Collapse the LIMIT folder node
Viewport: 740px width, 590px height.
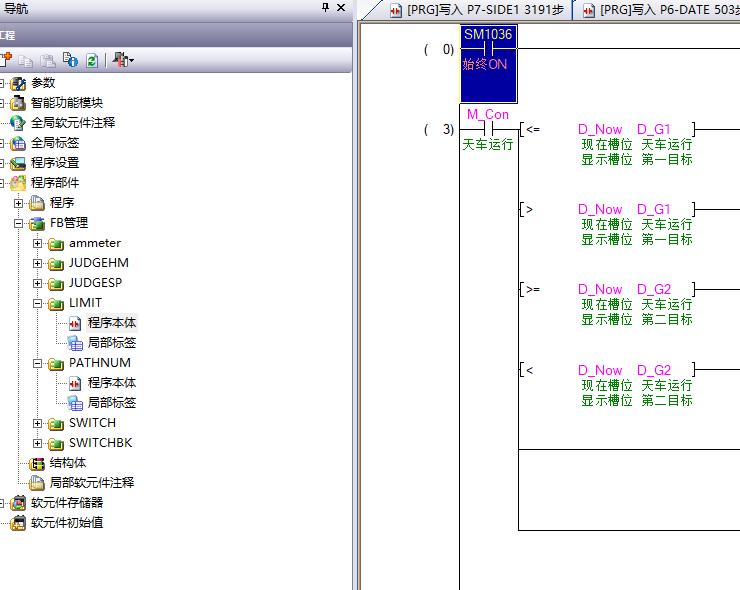click(38, 303)
